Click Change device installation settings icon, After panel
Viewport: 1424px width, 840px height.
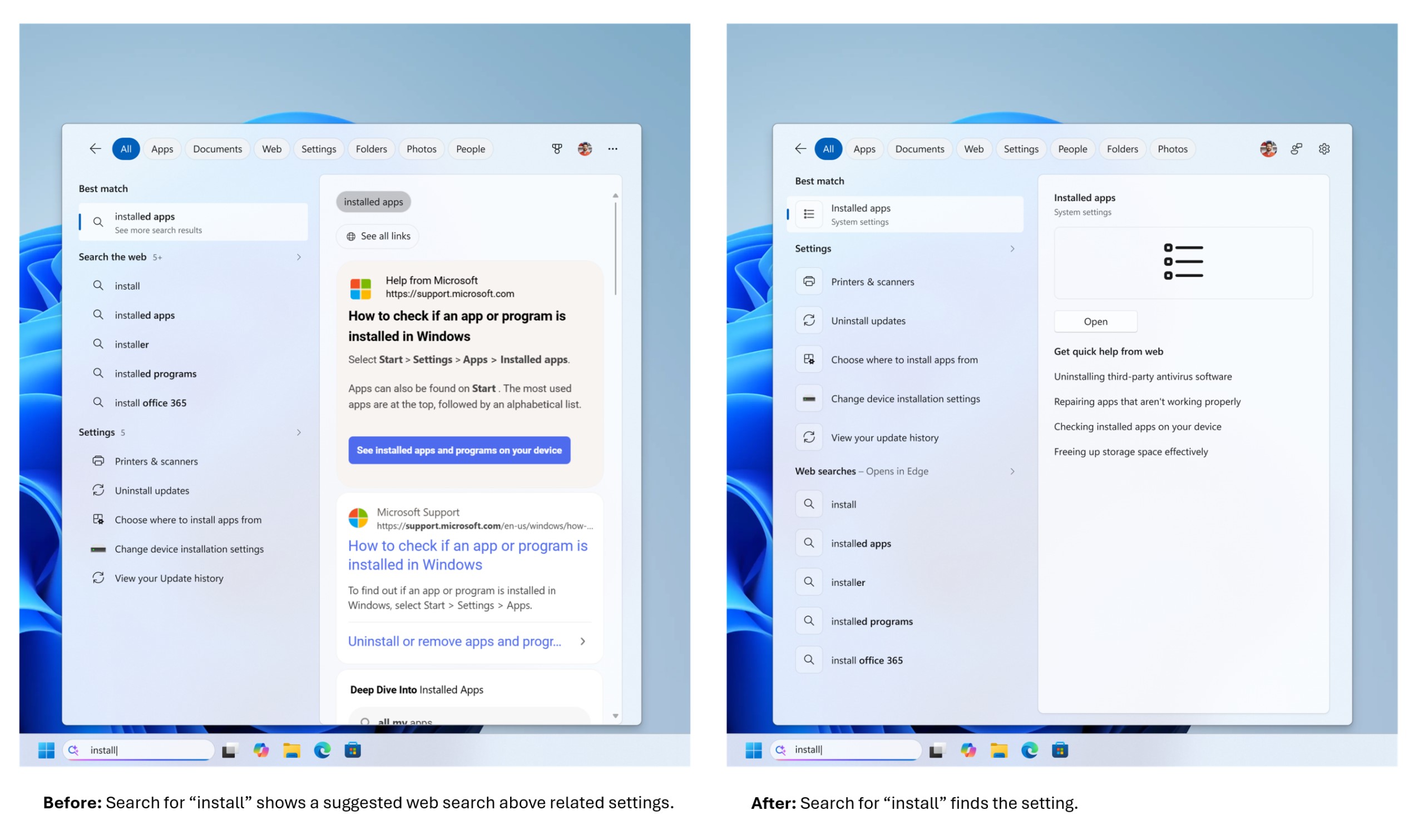(x=809, y=399)
